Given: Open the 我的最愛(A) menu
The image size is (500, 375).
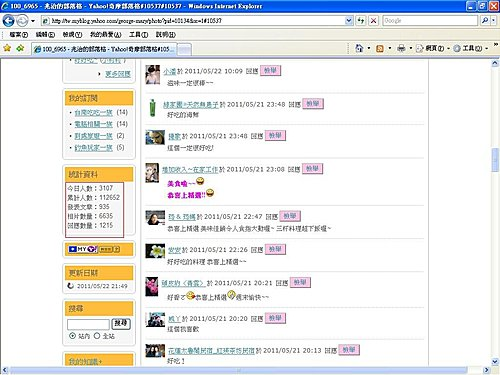Looking at the screenshot, I should pos(106,34).
